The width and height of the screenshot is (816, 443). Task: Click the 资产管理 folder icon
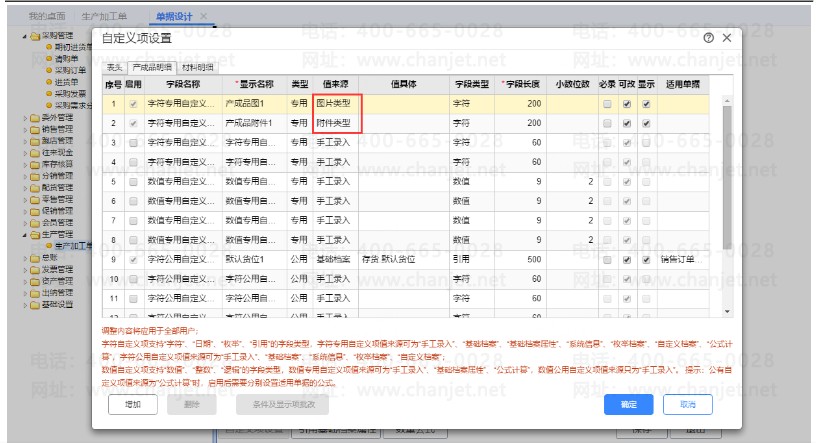pyautogui.click(x=34, y=281)
